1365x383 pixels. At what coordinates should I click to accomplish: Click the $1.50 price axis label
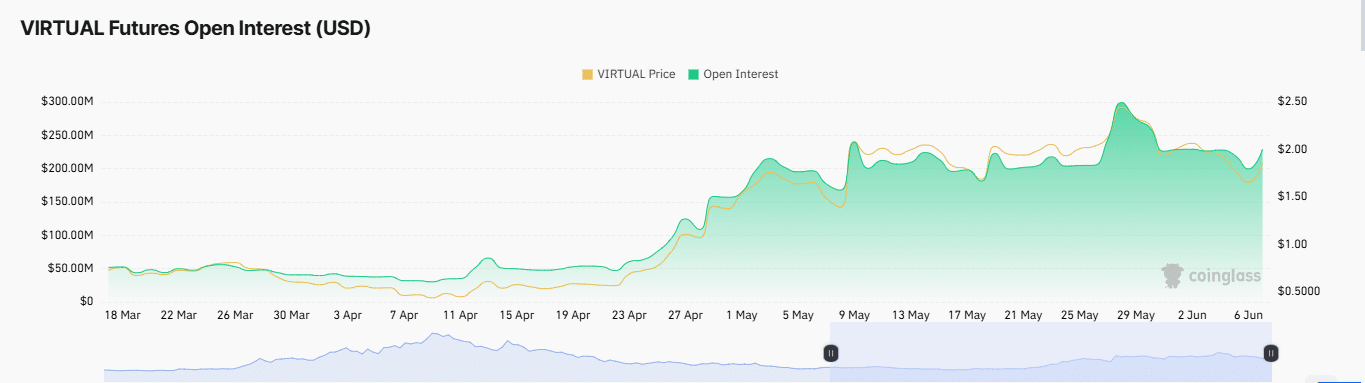coord(1292,197)
